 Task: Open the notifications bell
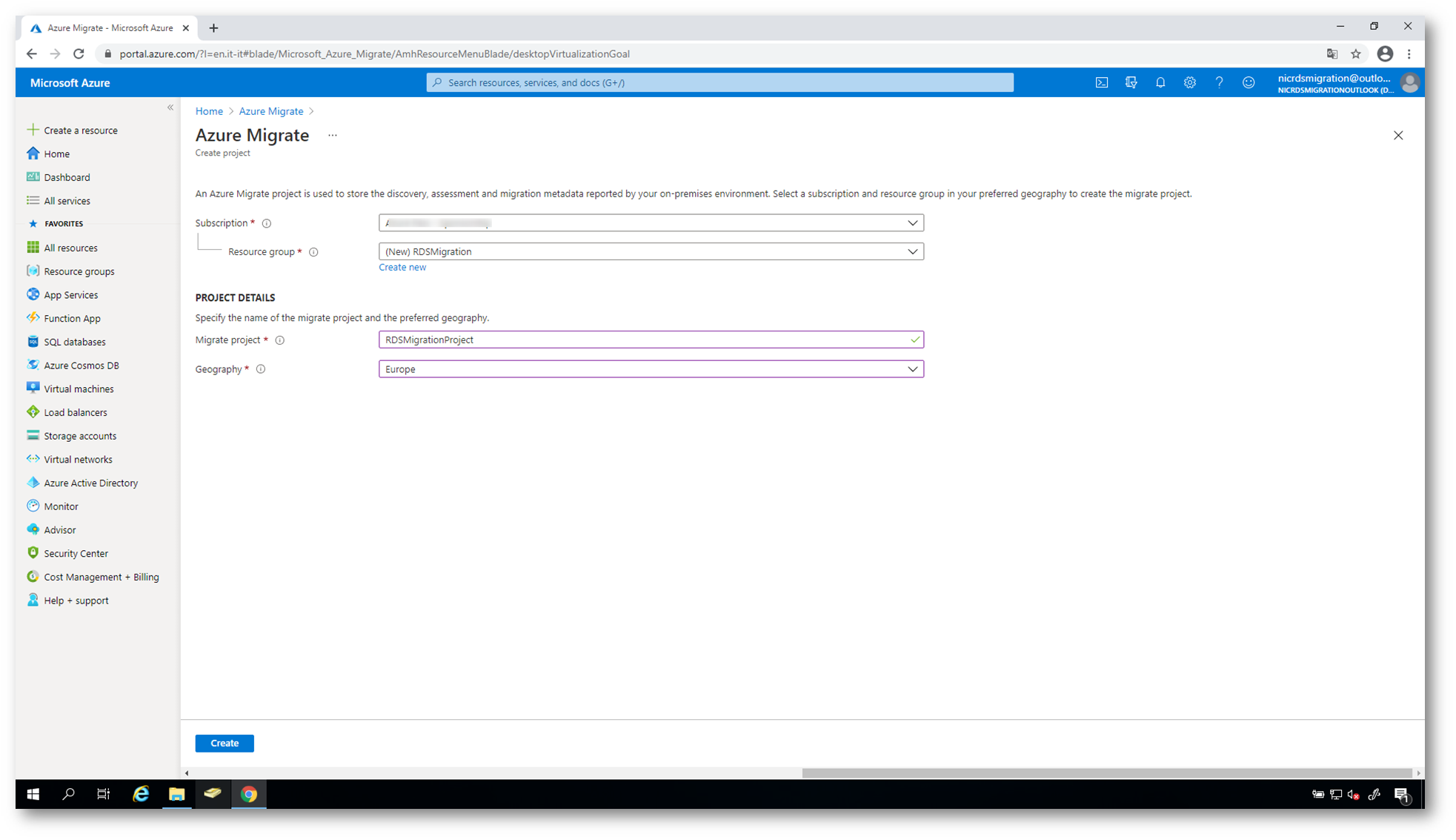pos(1160,82)
